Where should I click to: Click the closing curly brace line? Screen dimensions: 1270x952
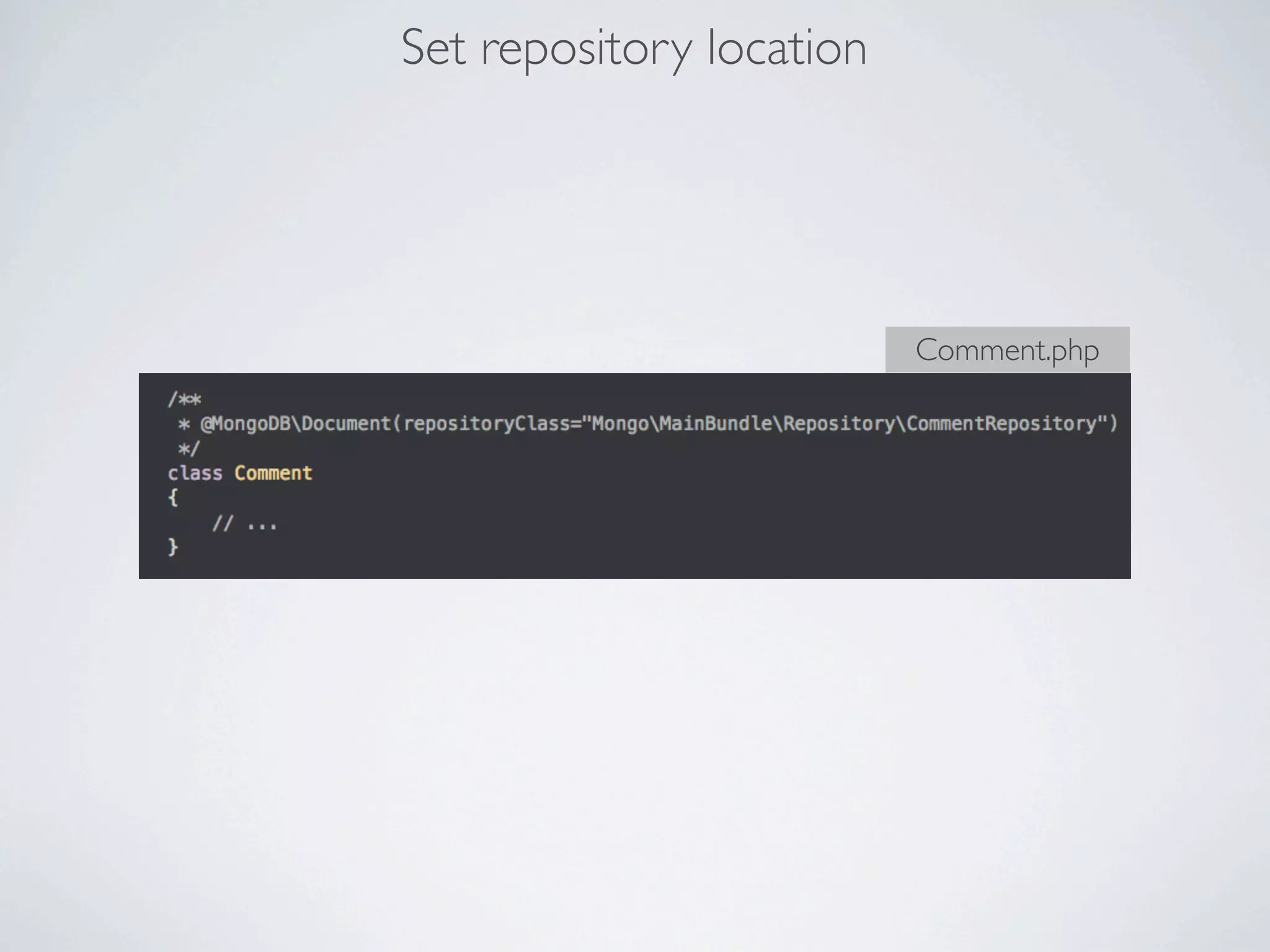click(x=173, y=547)
